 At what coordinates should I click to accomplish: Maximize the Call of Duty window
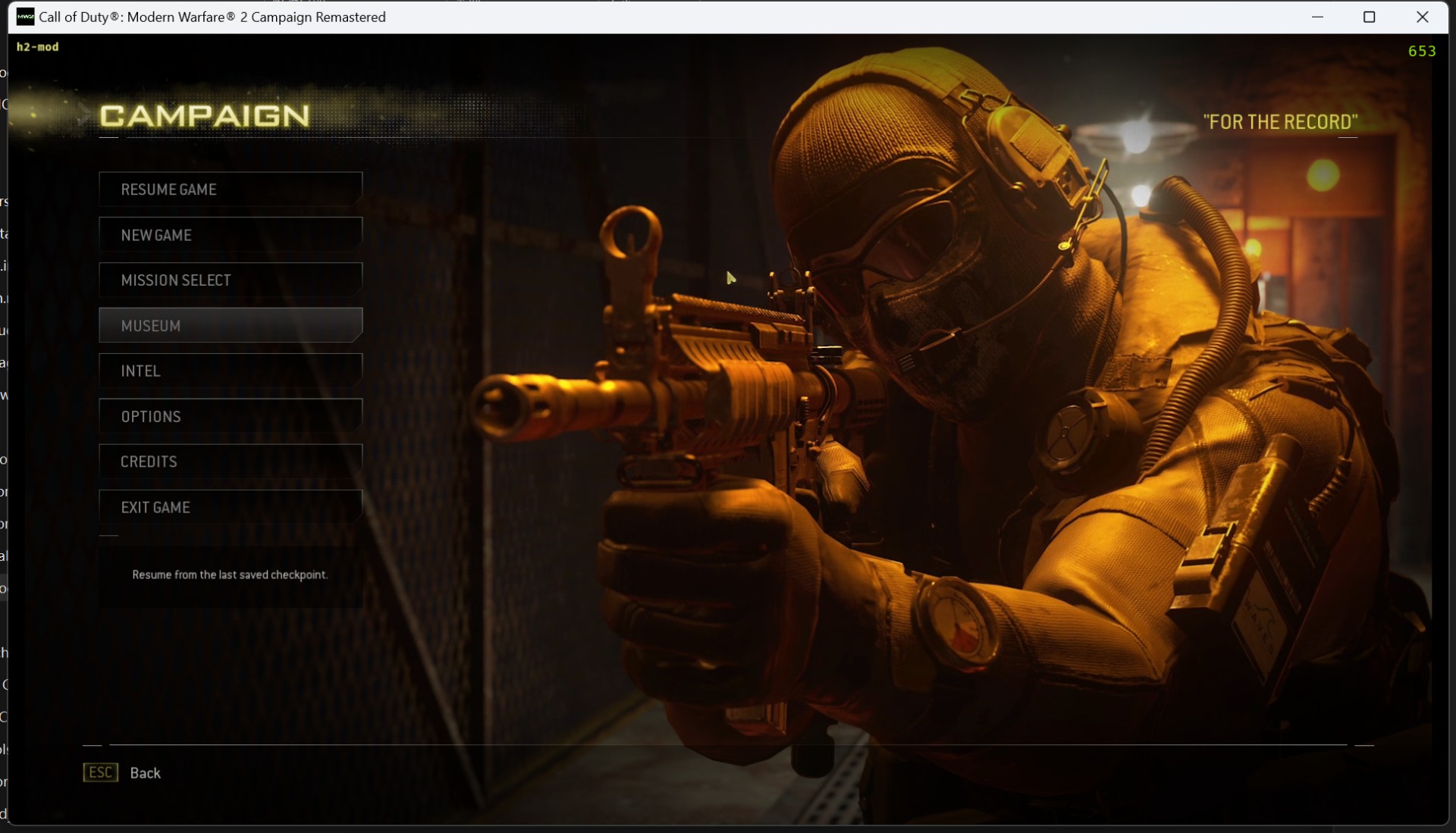pyautogui.click(x=1369, y=17)
